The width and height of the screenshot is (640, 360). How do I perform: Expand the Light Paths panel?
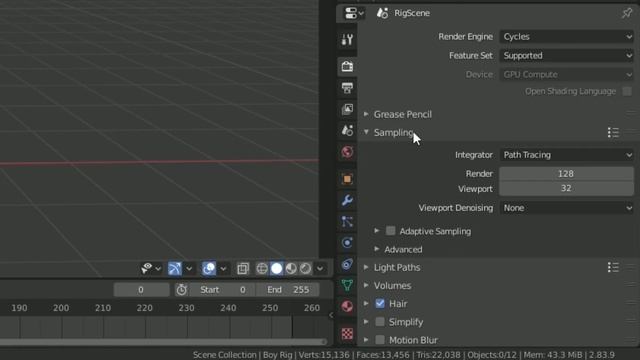pyautogui.click(x=366, y=267)
